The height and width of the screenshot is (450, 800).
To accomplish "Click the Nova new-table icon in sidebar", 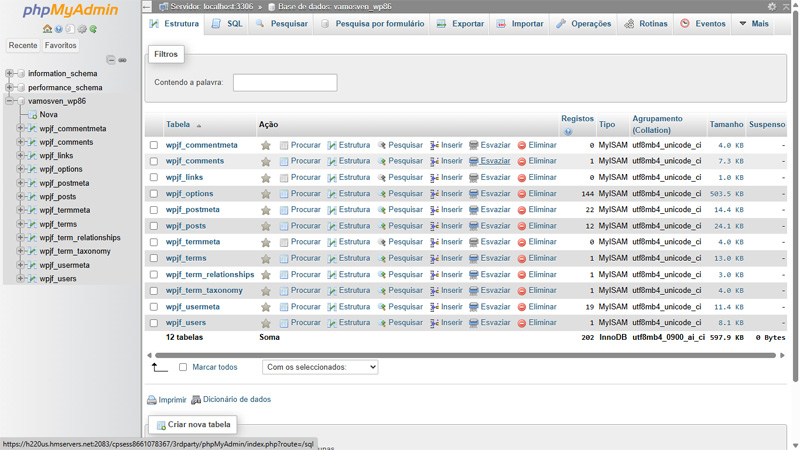I will 32,115.
